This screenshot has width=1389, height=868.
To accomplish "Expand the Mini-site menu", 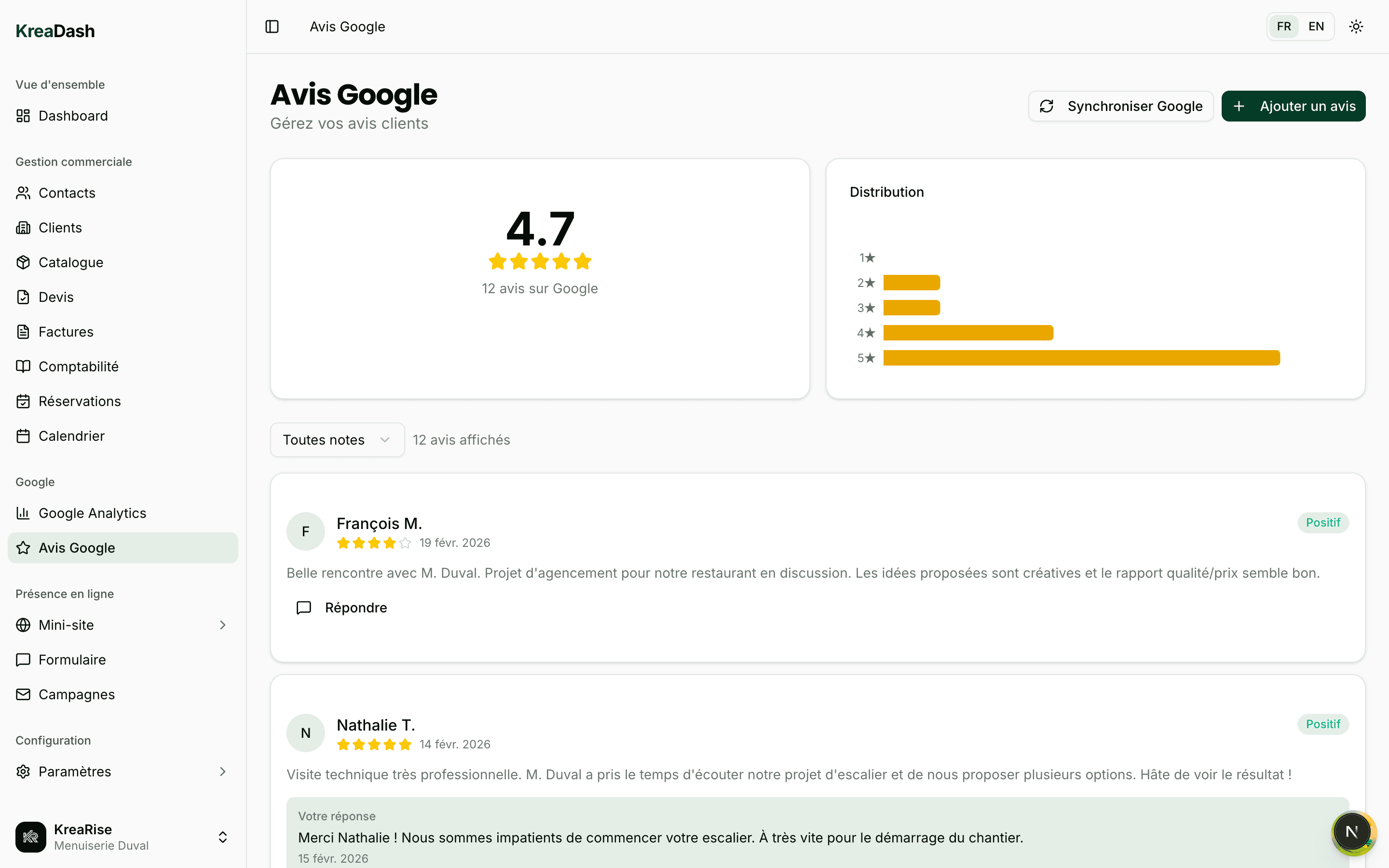I will [67, 624].
